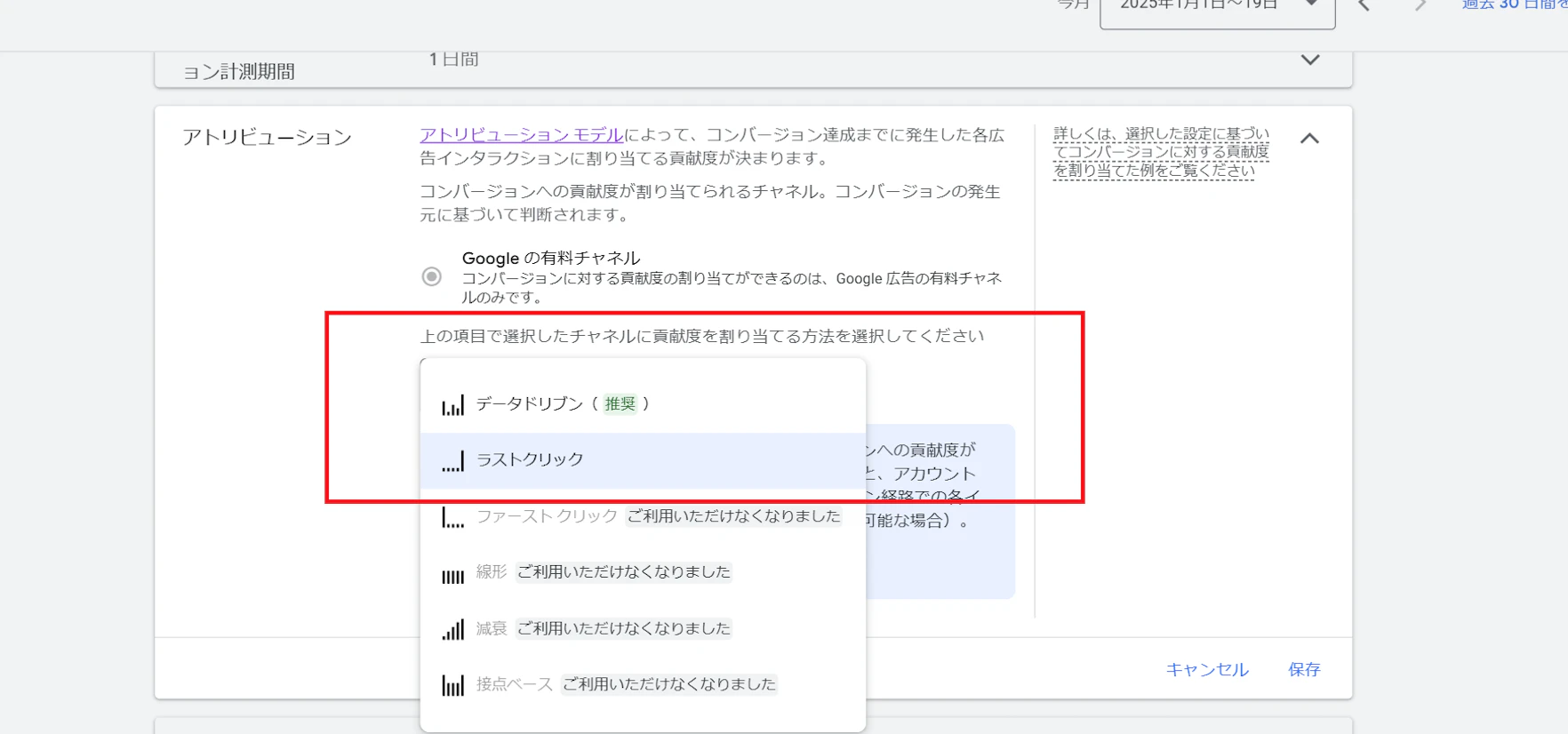Screen dimensions: 1568x734
Task: Click the position-based (接点ベース) model icon
Action: click(x=452, y=685)
